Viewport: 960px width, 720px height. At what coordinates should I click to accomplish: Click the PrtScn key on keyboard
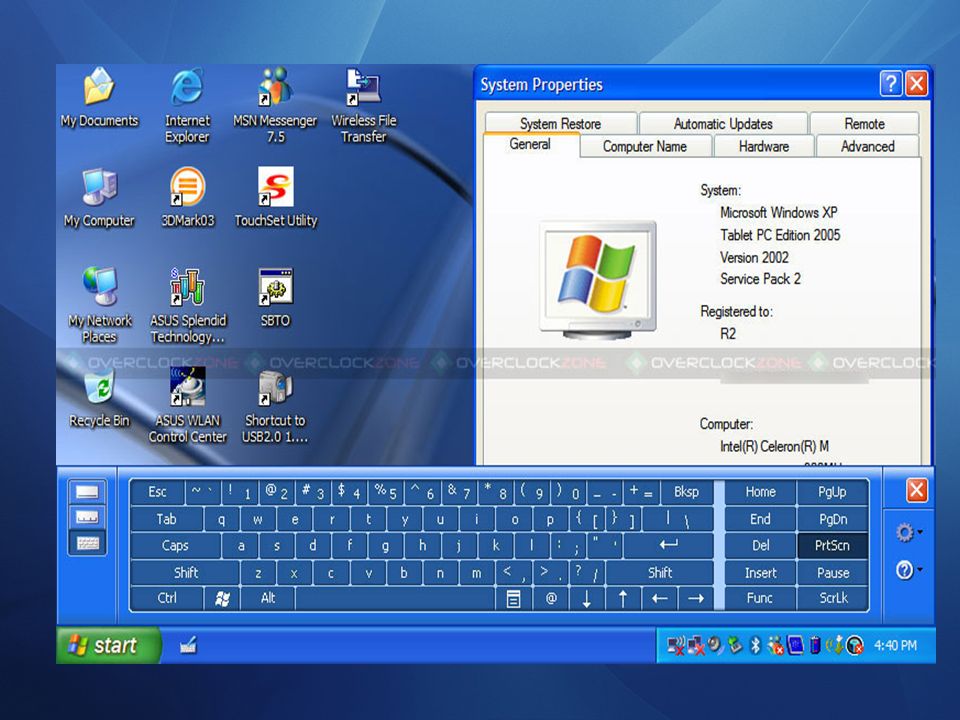[833, 545]
